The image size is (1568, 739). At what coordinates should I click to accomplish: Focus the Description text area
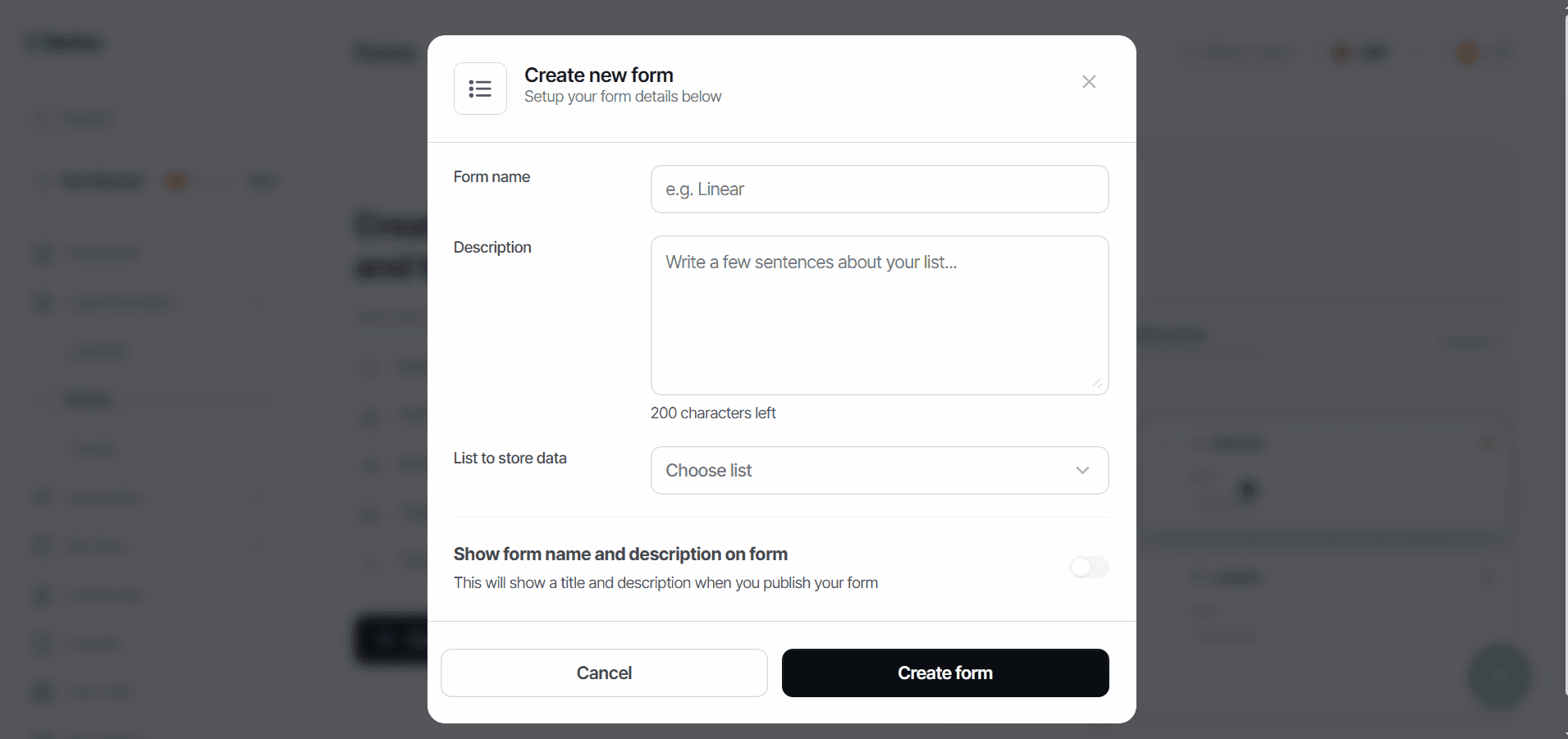point(880,316)
